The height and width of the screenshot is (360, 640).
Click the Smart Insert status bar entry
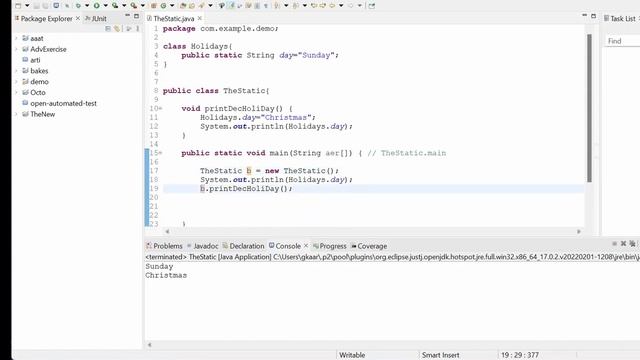(440, 355)
